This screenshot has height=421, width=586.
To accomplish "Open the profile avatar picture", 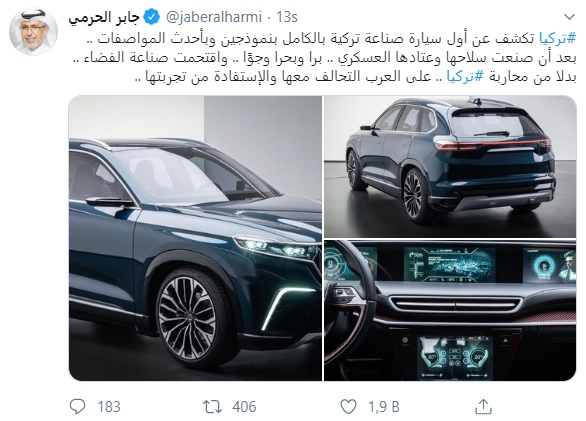I will (x=33, y=32).
